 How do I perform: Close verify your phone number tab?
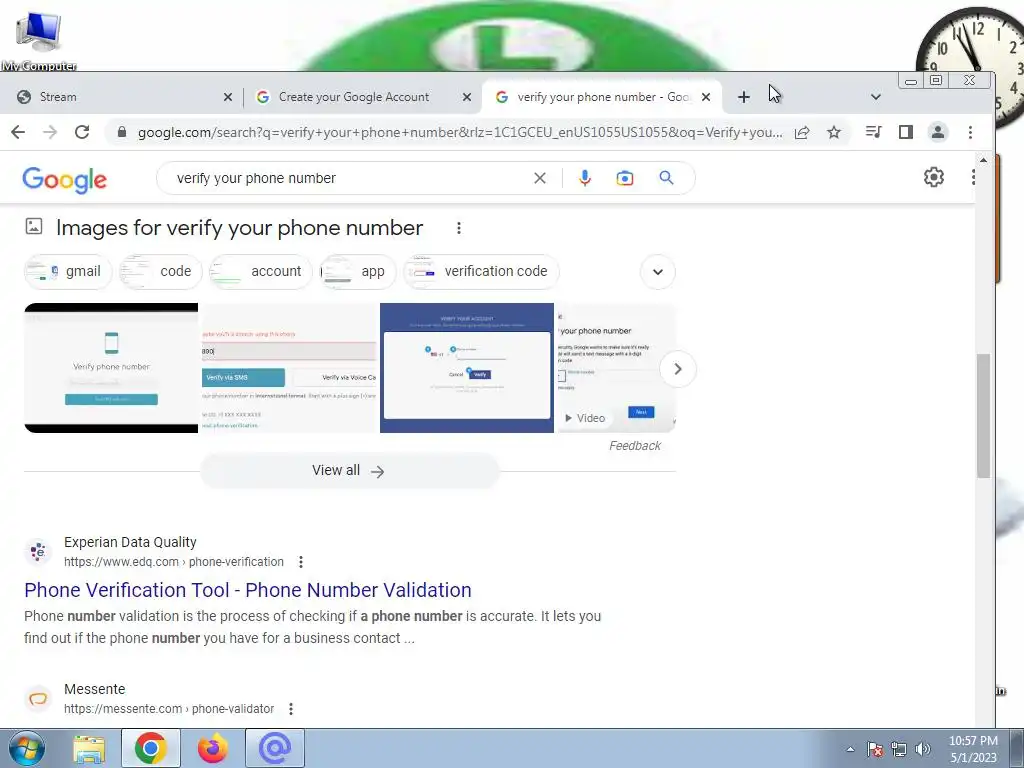705,97
